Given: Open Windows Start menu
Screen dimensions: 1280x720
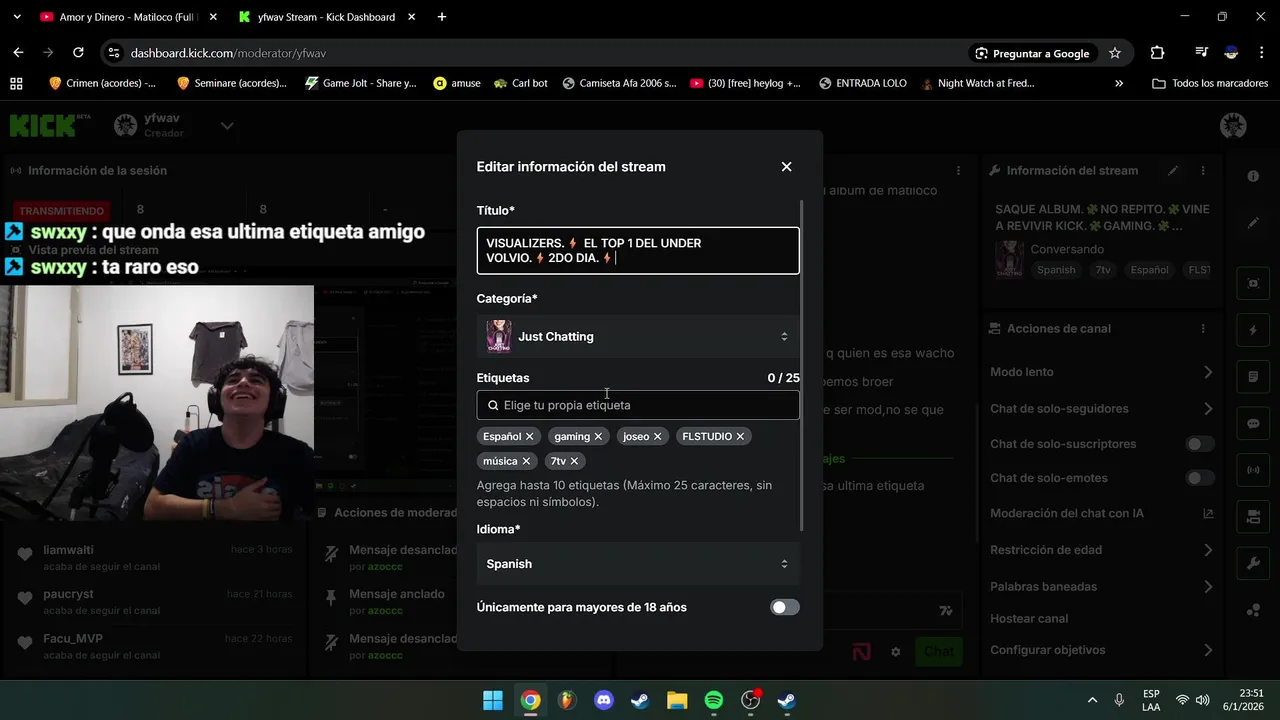Looking at the screenshot, I should (493, 700).
